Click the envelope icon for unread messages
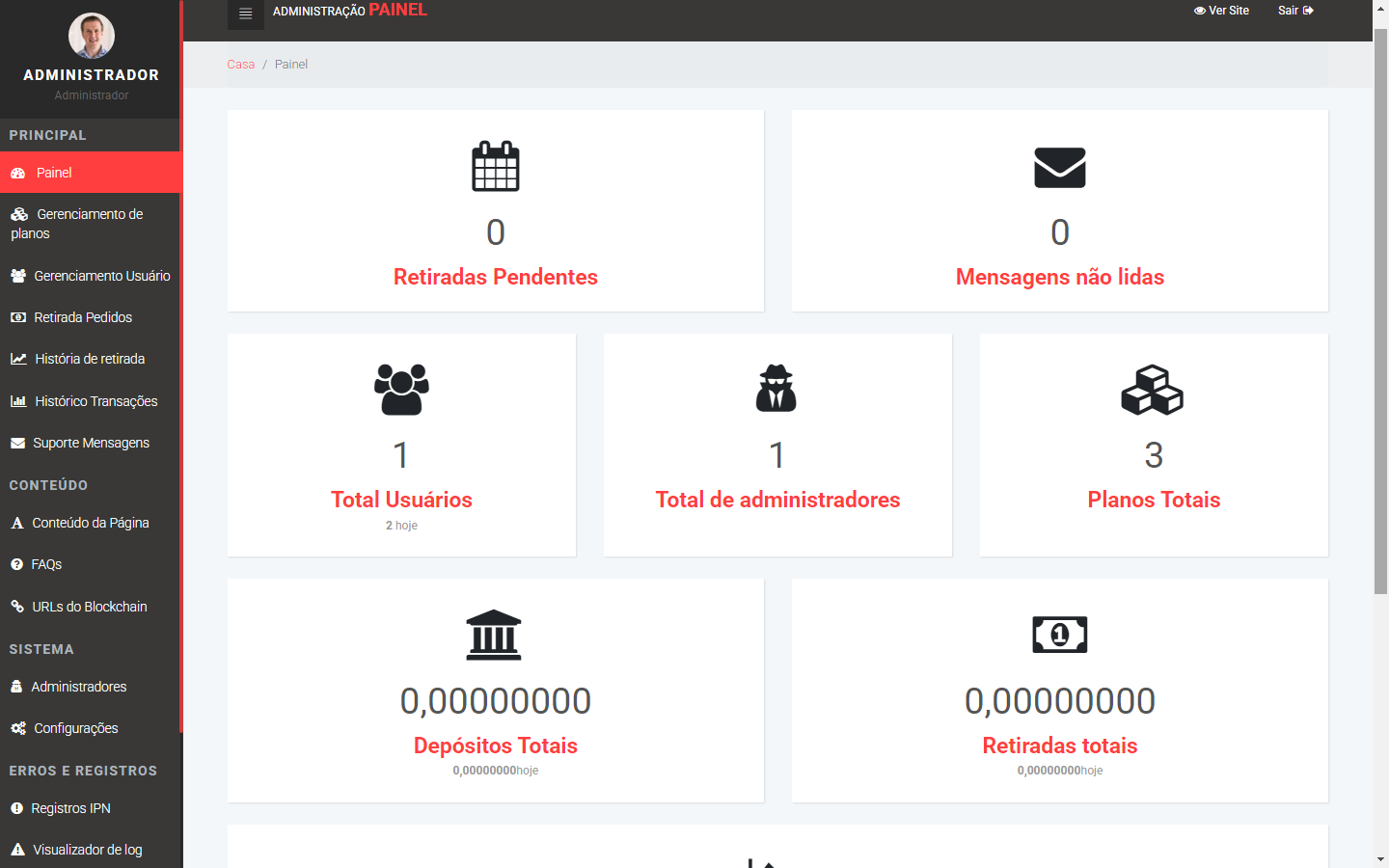Image resolution: width=1389 pixels, height=868 pixels. pyautogui.click(x=1059, y=168)
